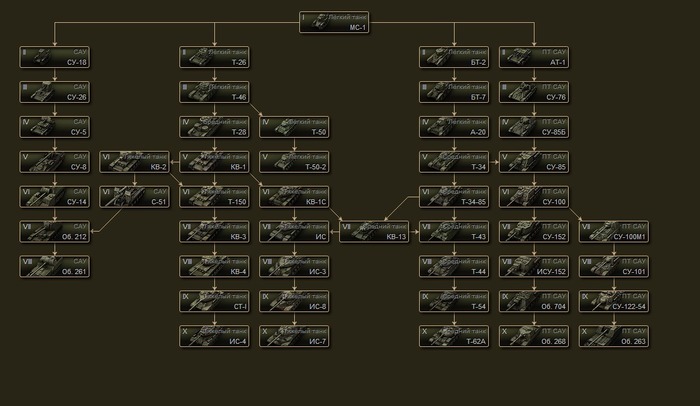Select the БТ-2 light tank icon
The height and width of the screenshot is (406, 700).
[x=454, y=57]
